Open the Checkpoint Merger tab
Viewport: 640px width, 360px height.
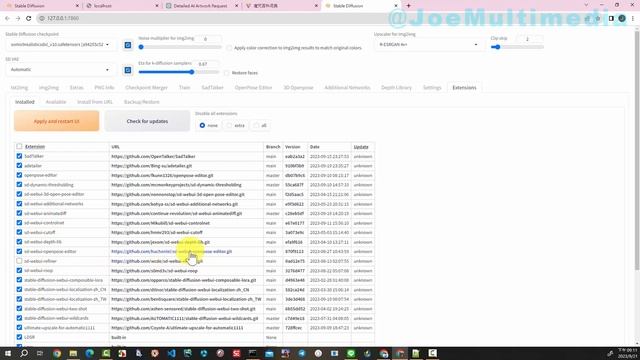point(146,88)
